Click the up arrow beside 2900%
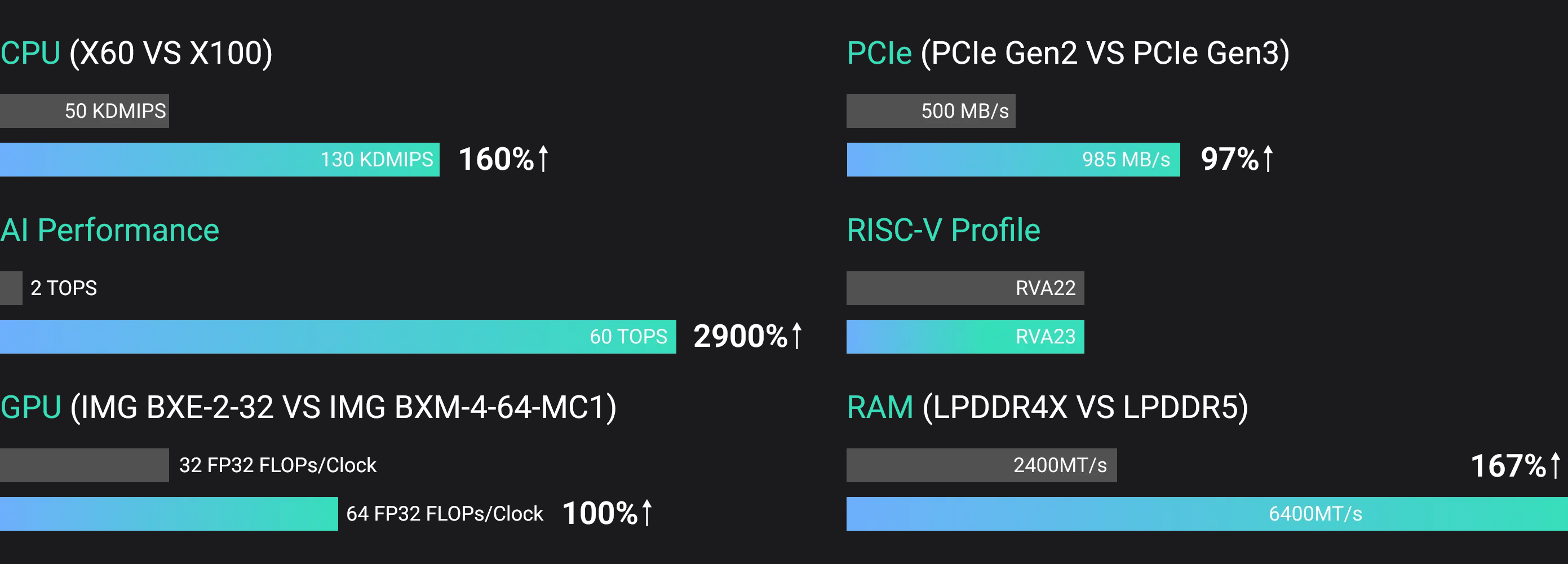The width and height of the screenshot is (1568, 564). 797,336
